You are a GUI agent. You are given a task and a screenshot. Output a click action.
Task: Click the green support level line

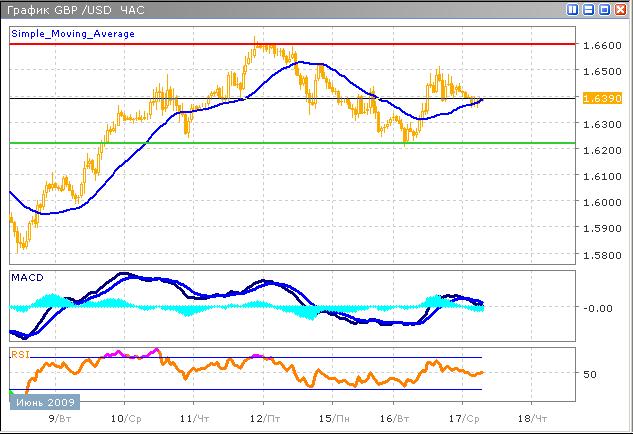coord(300,143)
